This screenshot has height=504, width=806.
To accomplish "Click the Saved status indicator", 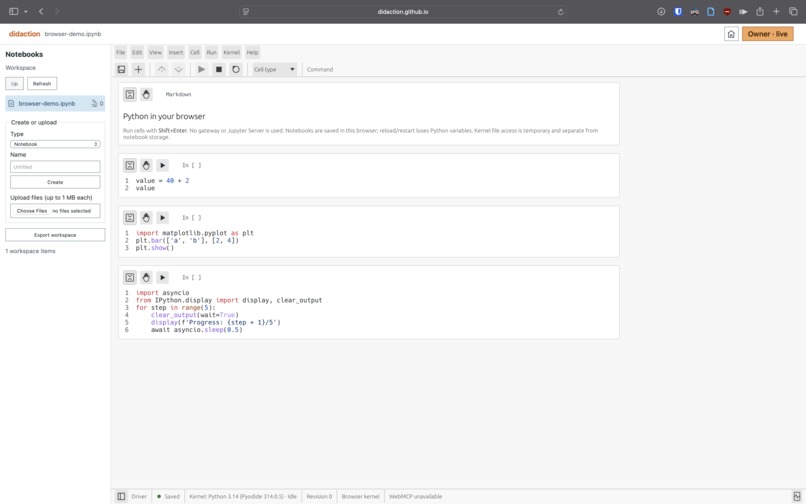I will point(168,496).
